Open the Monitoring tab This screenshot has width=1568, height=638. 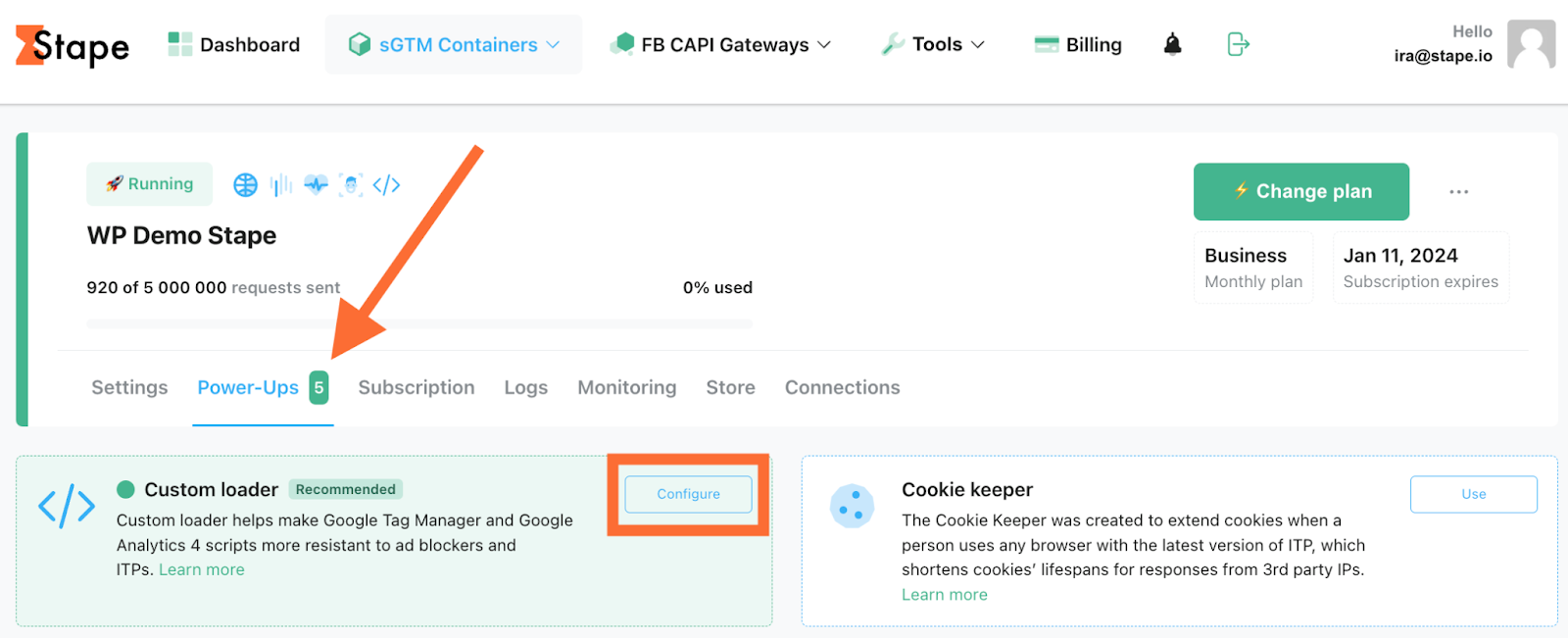click(x=626, y=387)
